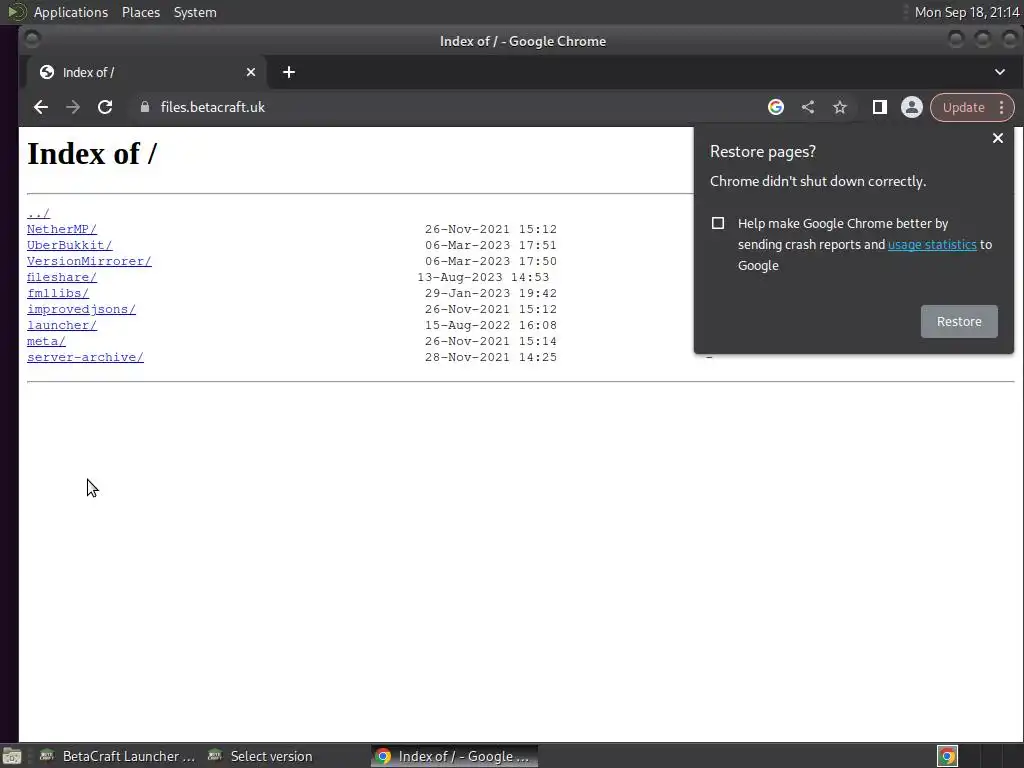The width and height of the screenshot is (1024, 768).
Task: Click date 06-Mar-2023 17:51 text
Action: pos(490,246)
